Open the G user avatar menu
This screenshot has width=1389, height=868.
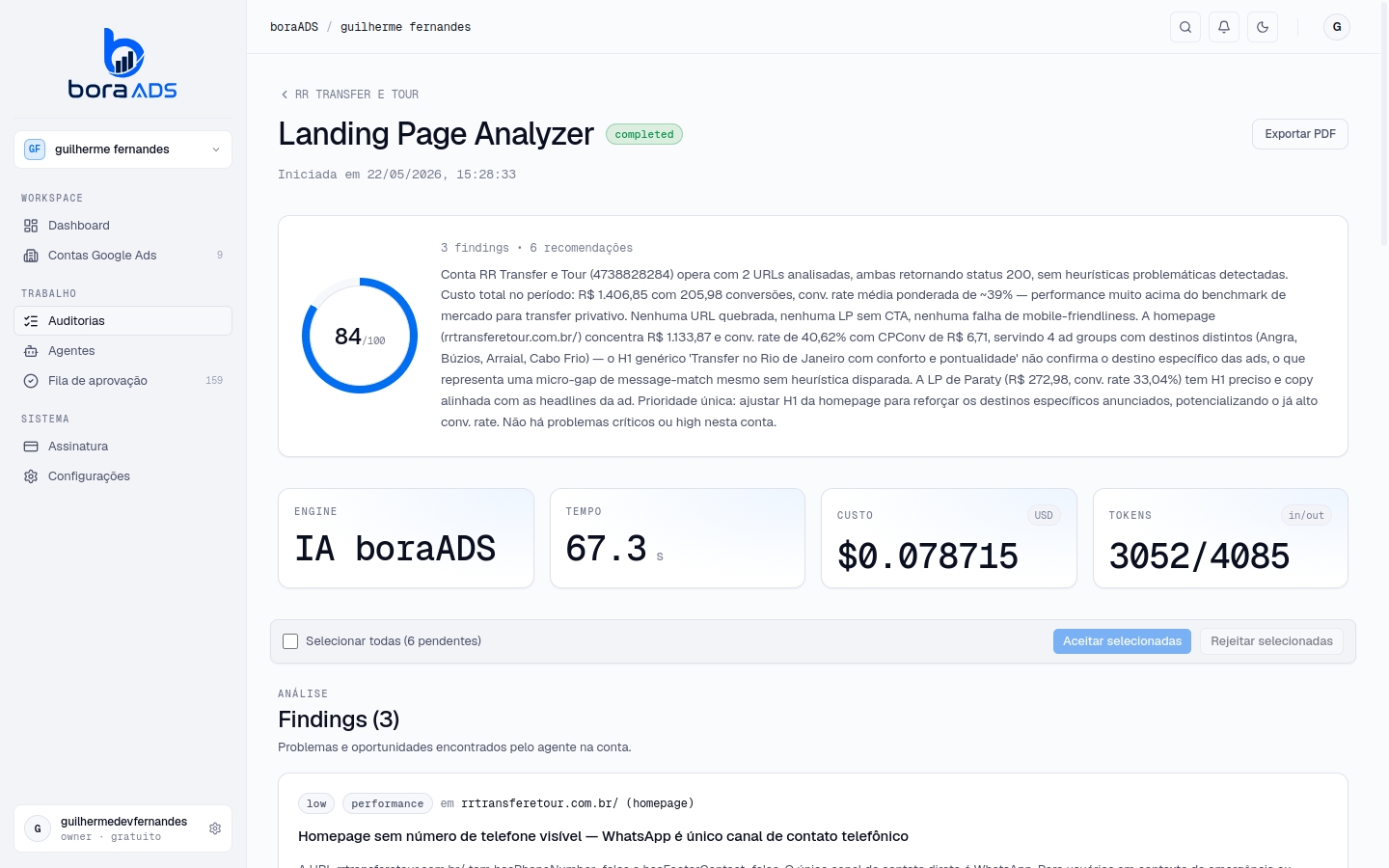[1337, 27]
